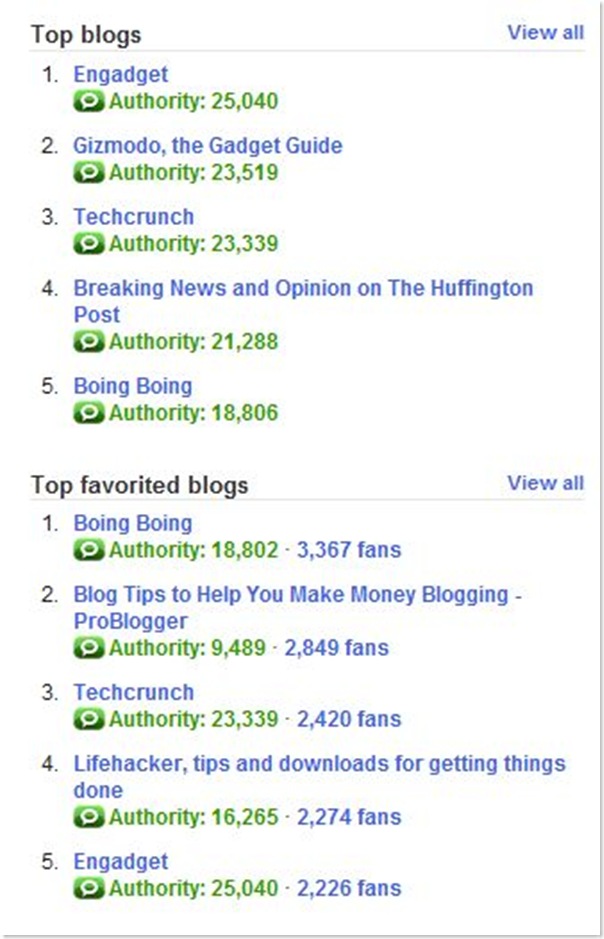View ProBlogger's 2,849 fans
604x939 pixels.
[x=336, y=648]
